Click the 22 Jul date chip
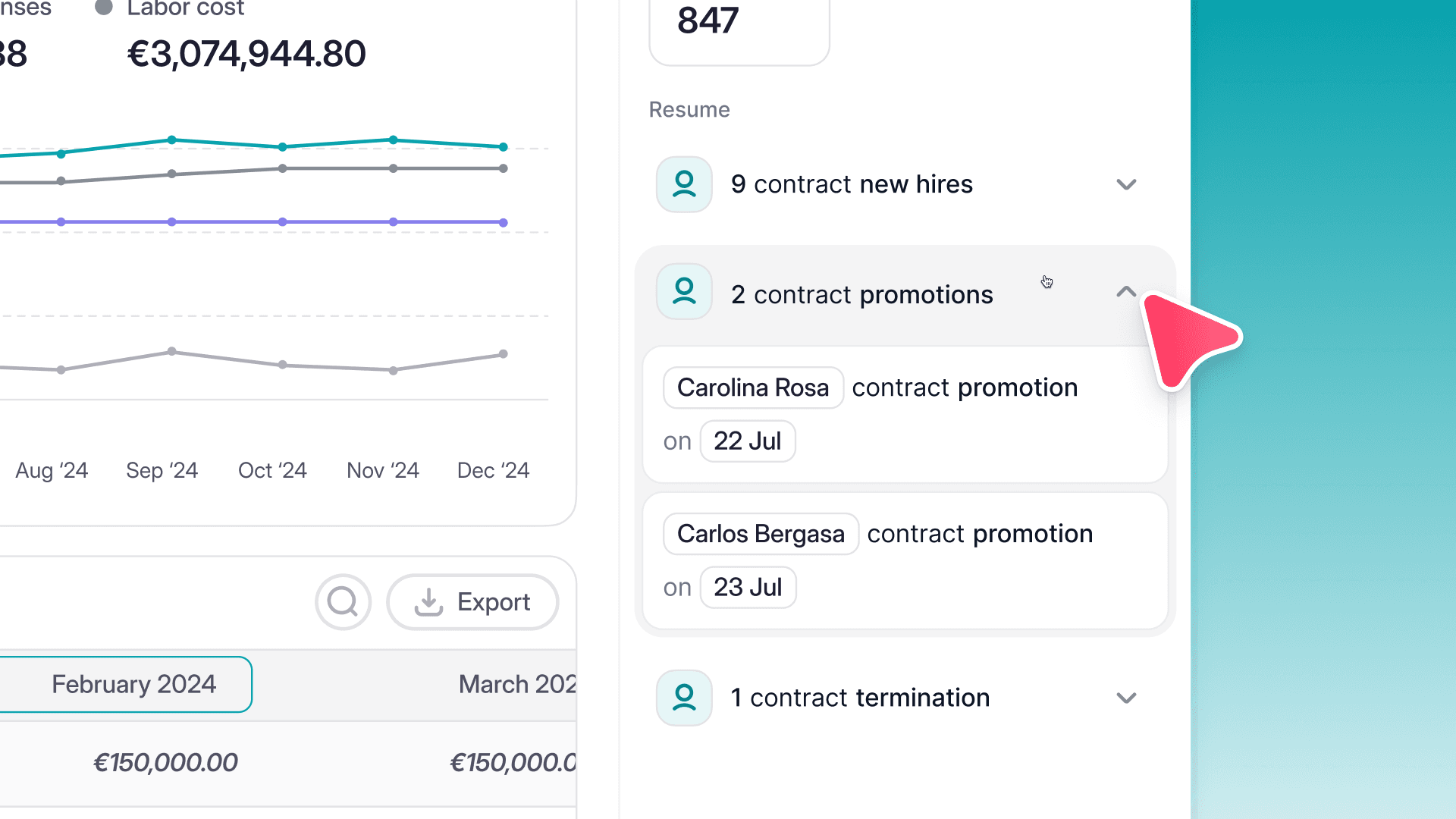This screenshot has width=1456, height=819. [748, 441]
